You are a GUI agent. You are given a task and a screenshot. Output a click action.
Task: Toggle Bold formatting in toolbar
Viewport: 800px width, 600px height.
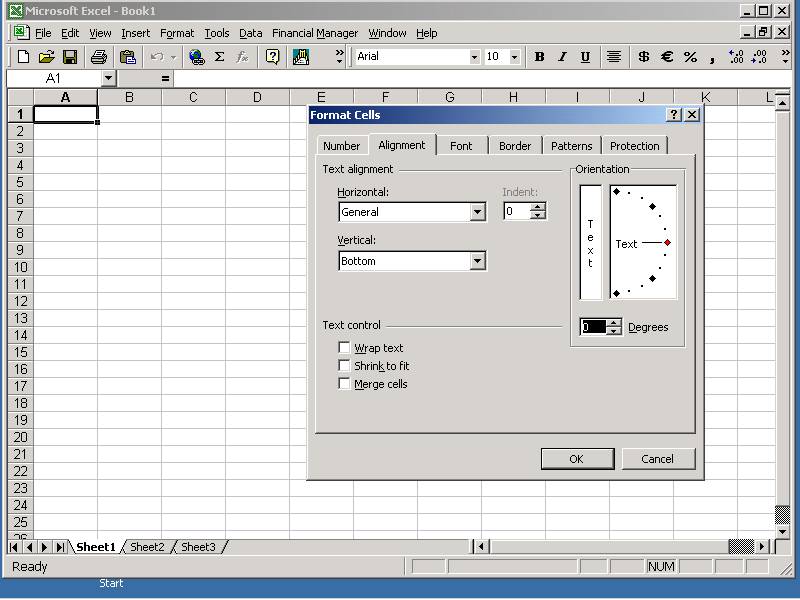coord(539,57)
